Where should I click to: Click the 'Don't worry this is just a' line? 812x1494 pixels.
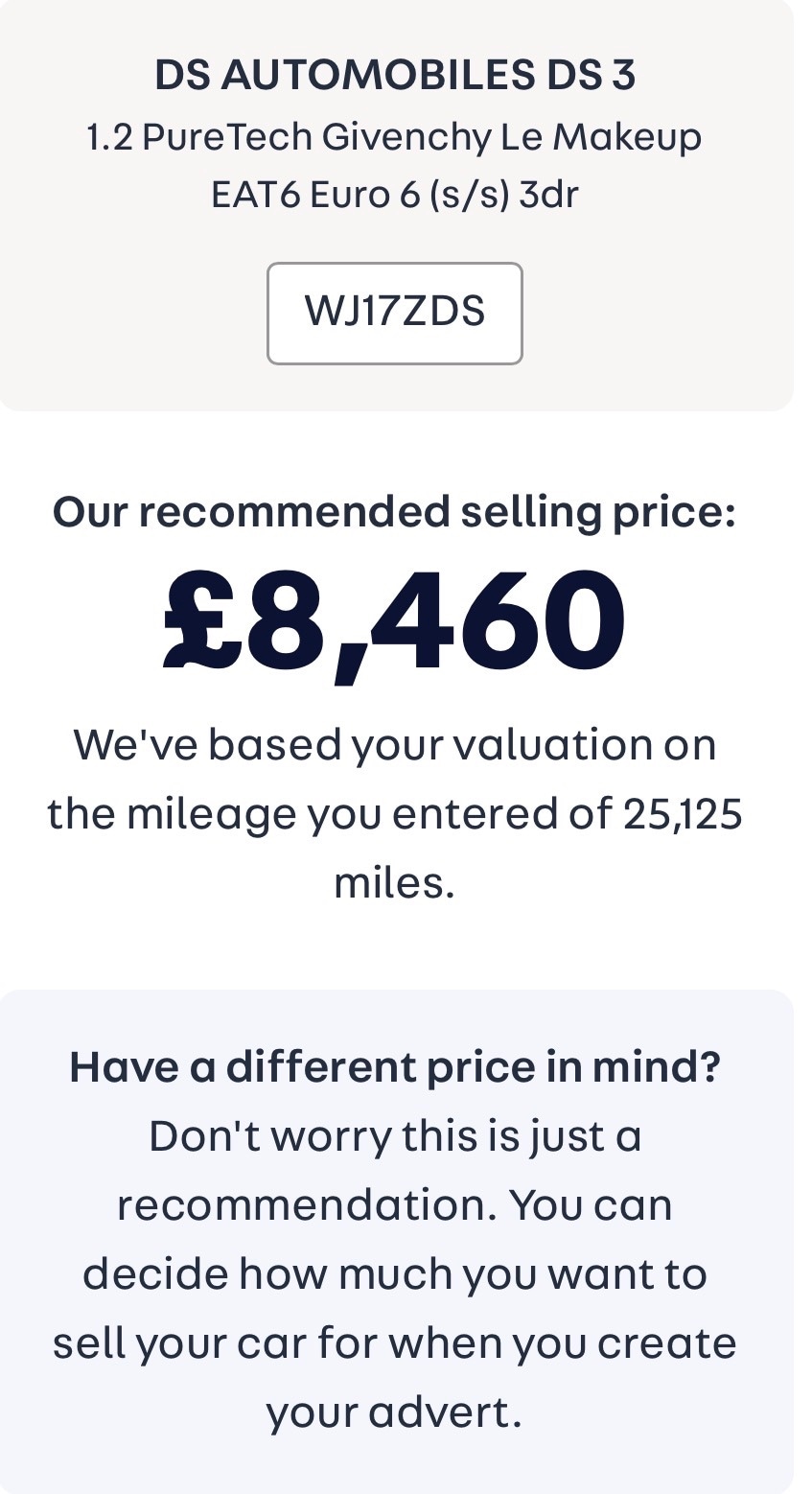coord(394,1136)
